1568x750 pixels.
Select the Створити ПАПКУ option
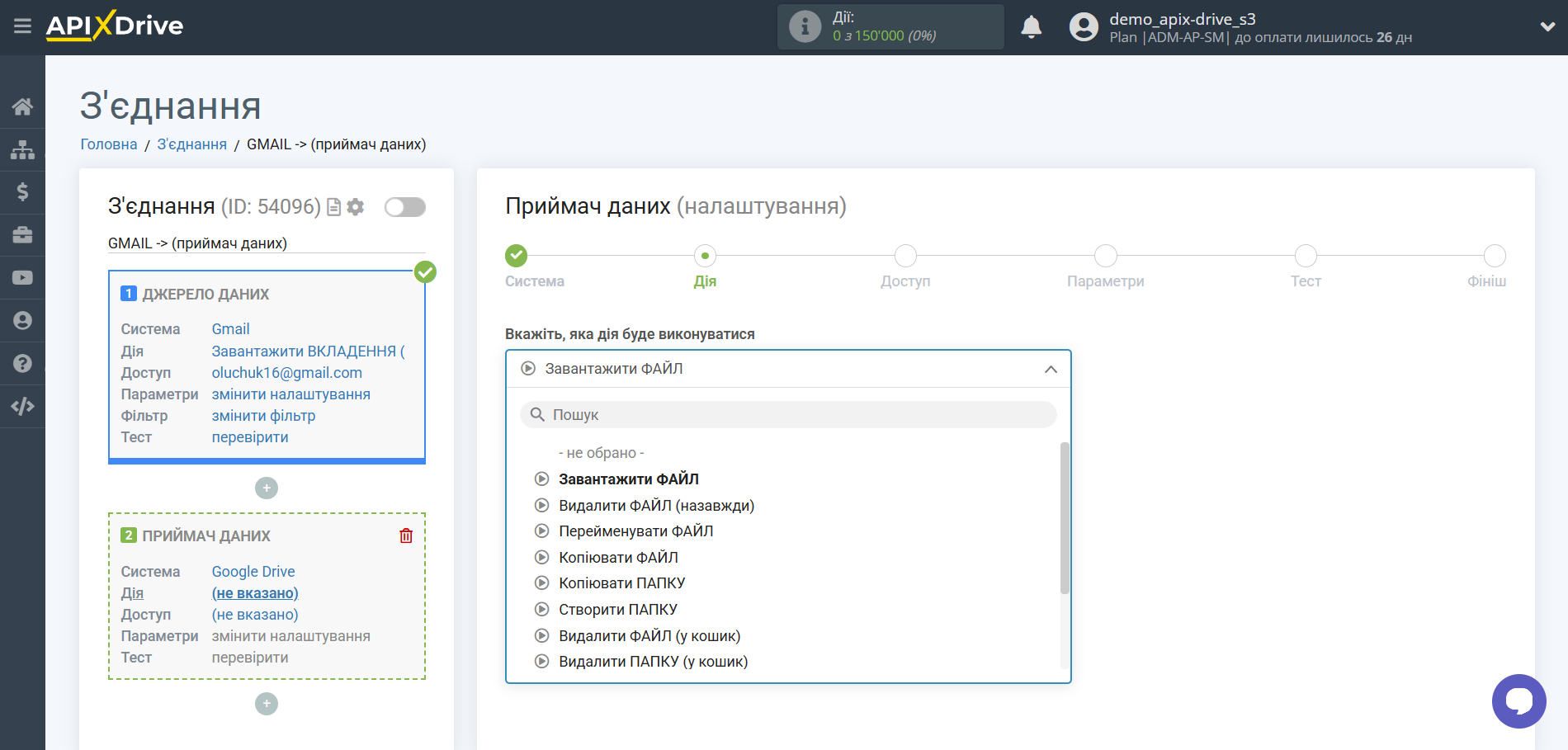(x=618, y=610)
